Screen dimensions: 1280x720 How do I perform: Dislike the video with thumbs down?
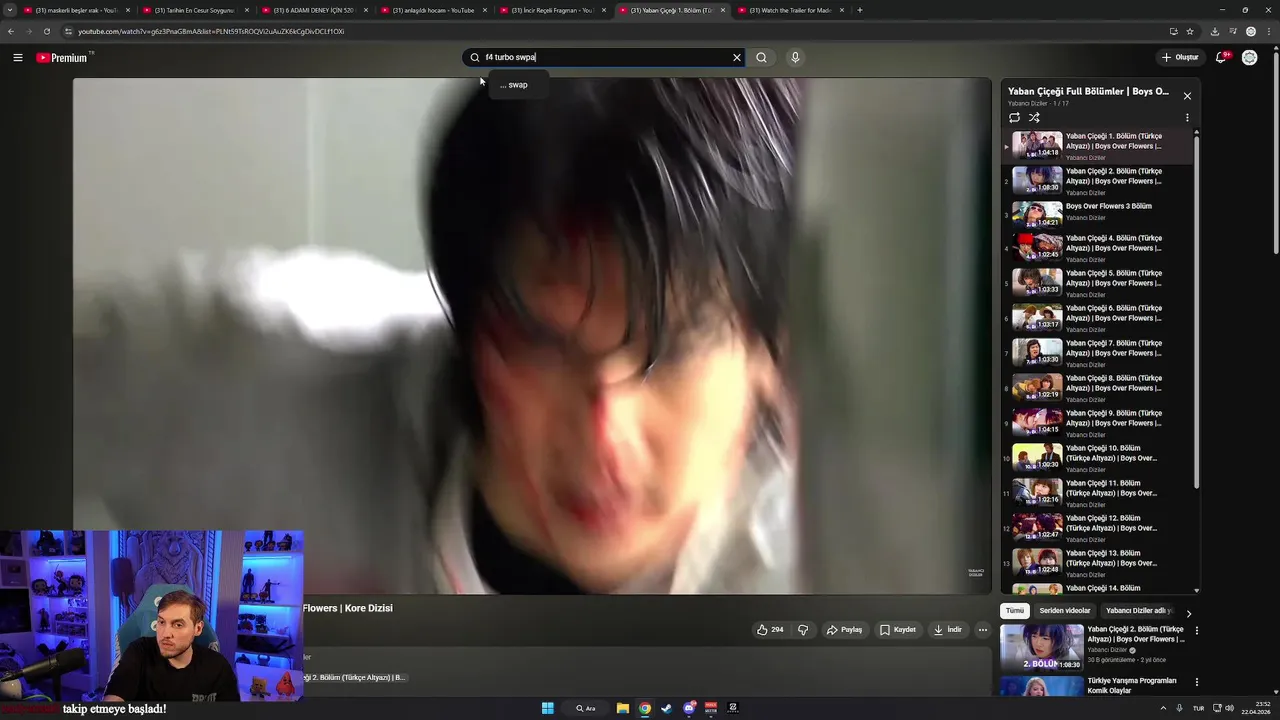tap(802, 630)
